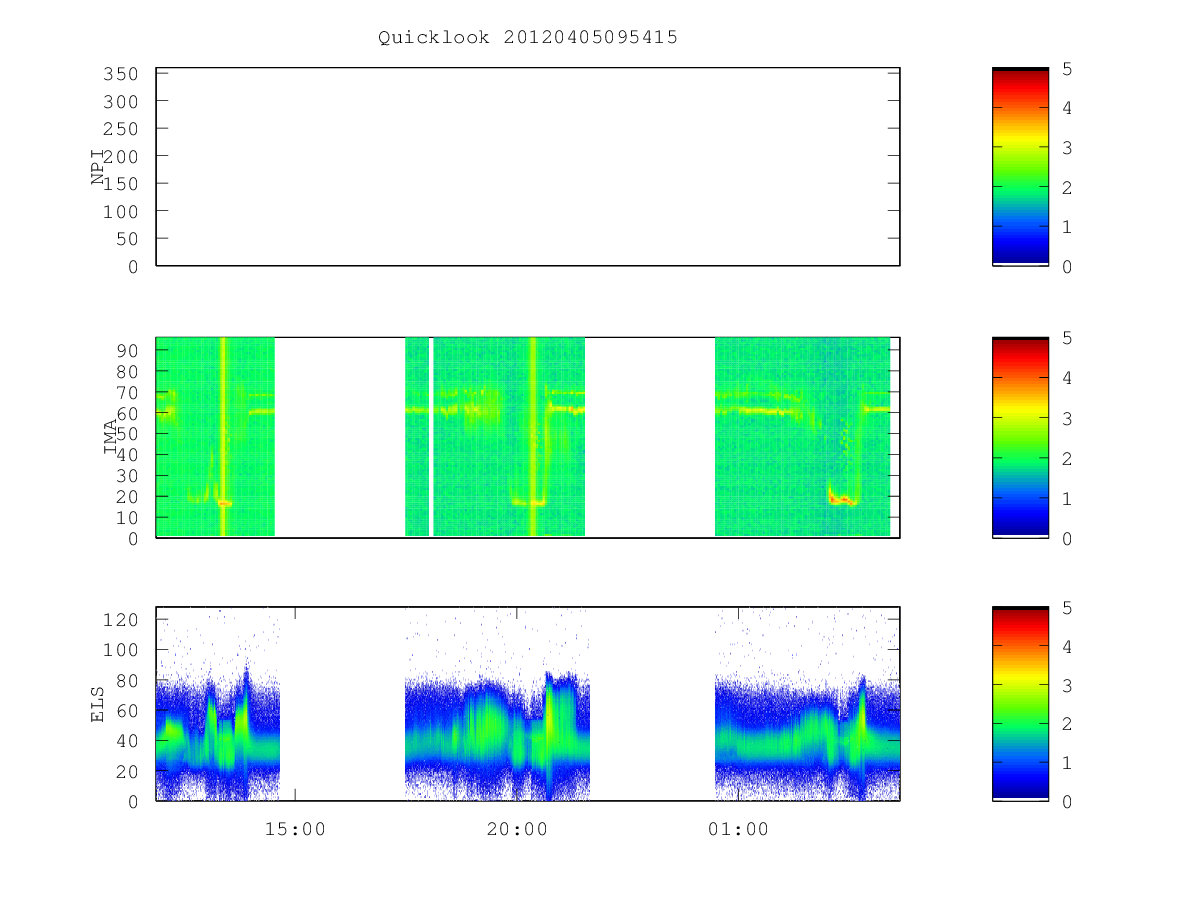Pick tick value 80 on ELS axis

(x=128, y=681)
